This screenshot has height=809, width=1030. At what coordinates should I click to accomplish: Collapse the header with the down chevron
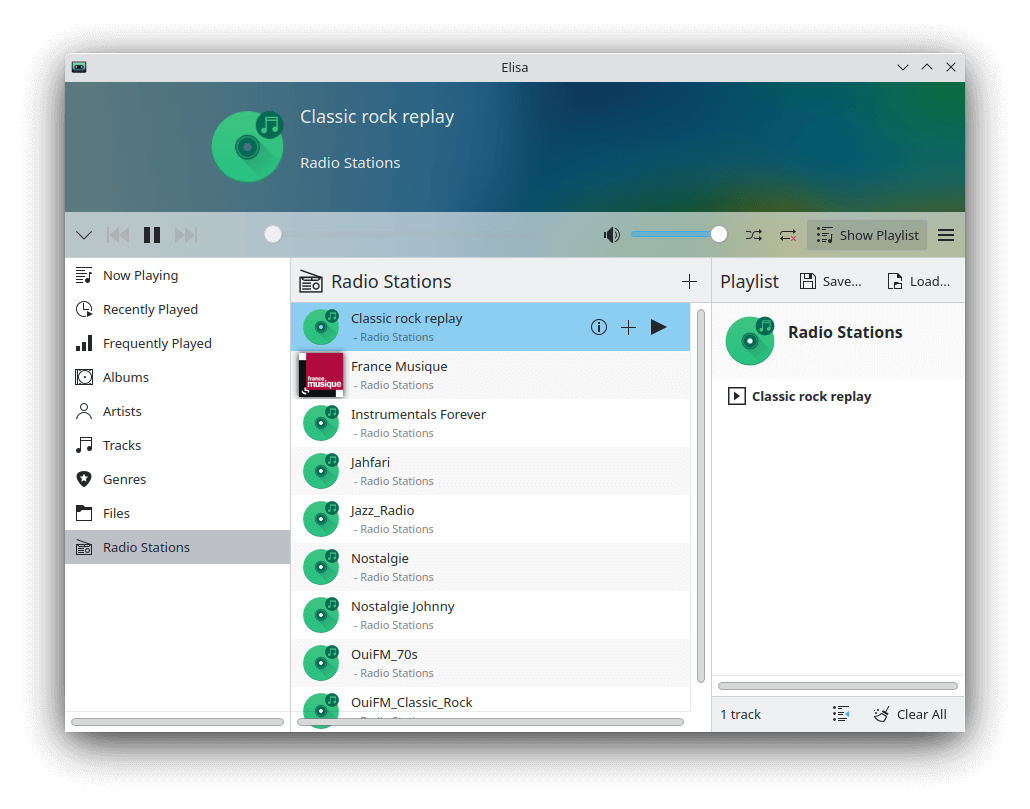tap(84, 235)
